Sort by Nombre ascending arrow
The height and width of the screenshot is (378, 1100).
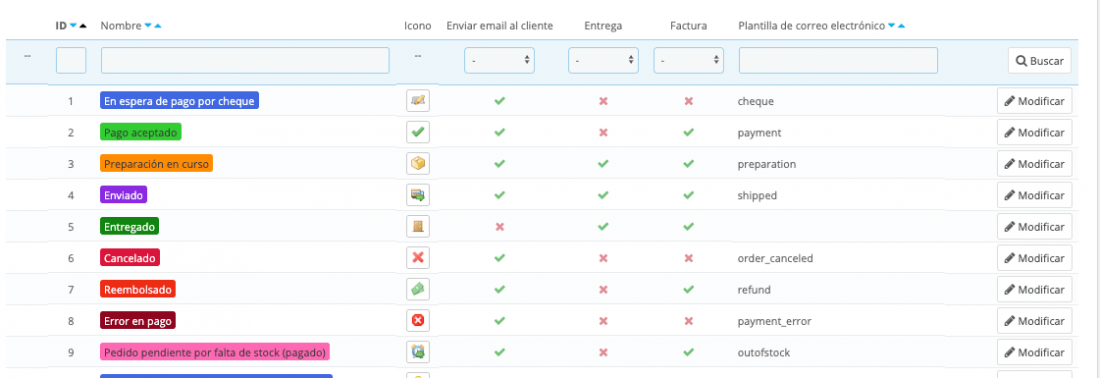[x=158, y=26]
